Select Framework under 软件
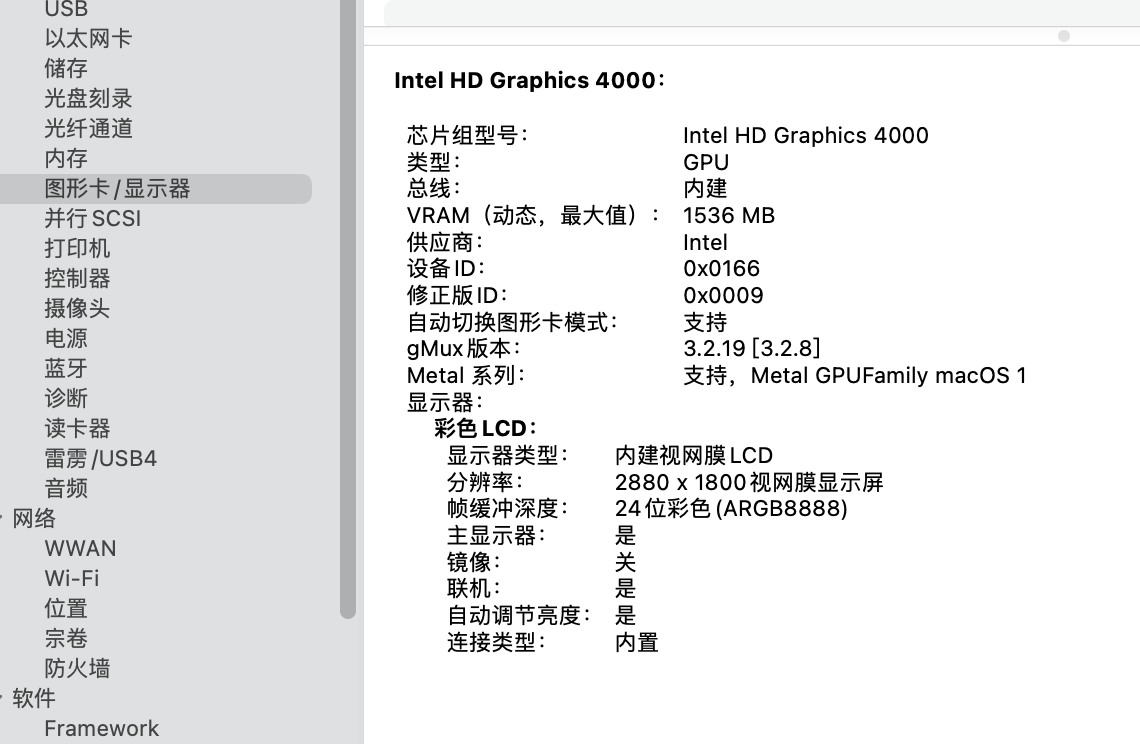This screenshot has height=744, width=1140. point(101,728)
